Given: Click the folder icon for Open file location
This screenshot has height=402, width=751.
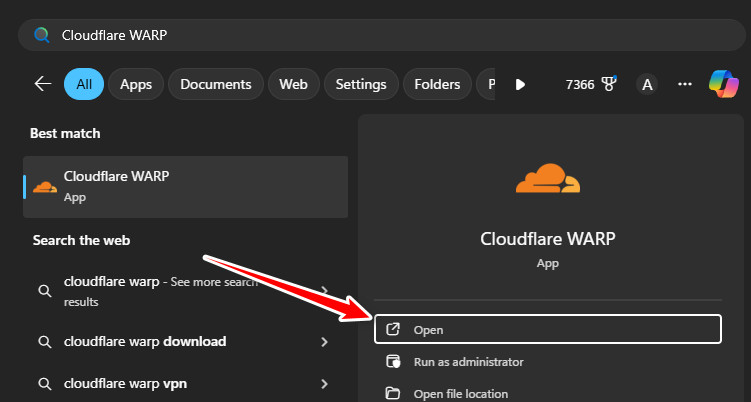Looking at the screenshot, I should (394, 393).
